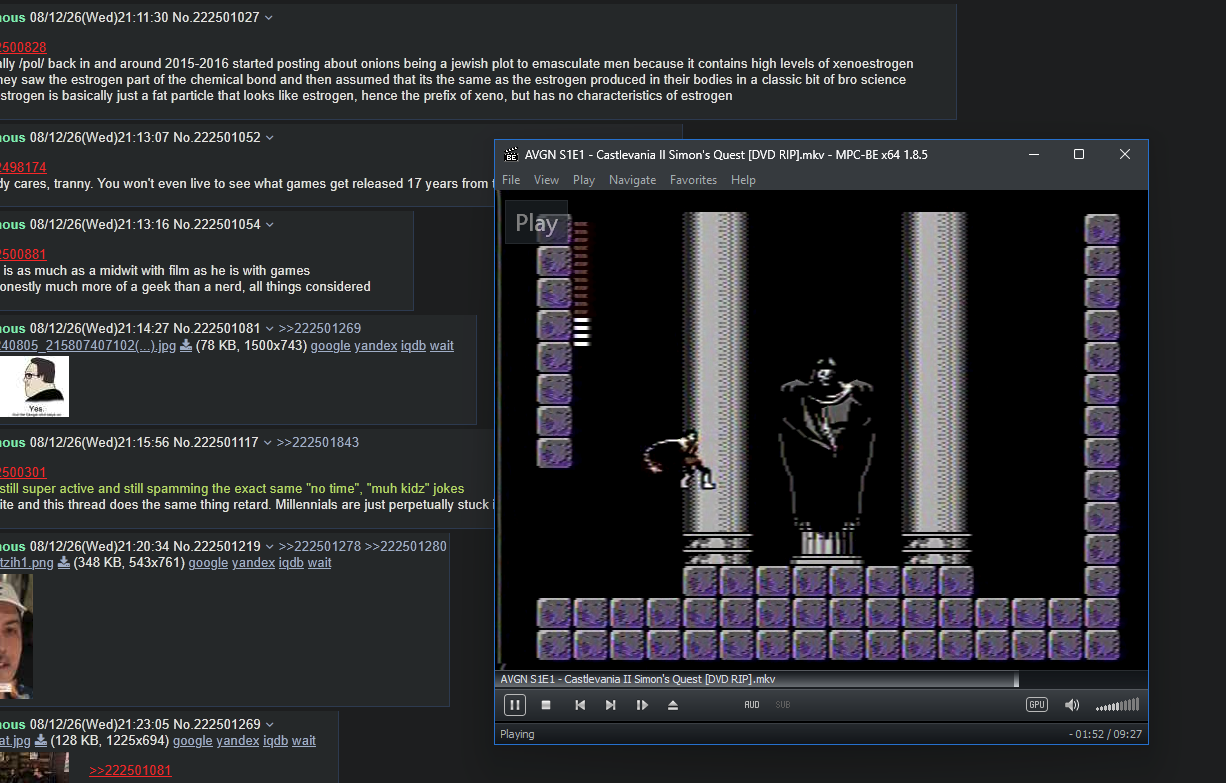Stop the video in MPC-BE
This screenshot has height=783, width=1226.
(546, 705)
